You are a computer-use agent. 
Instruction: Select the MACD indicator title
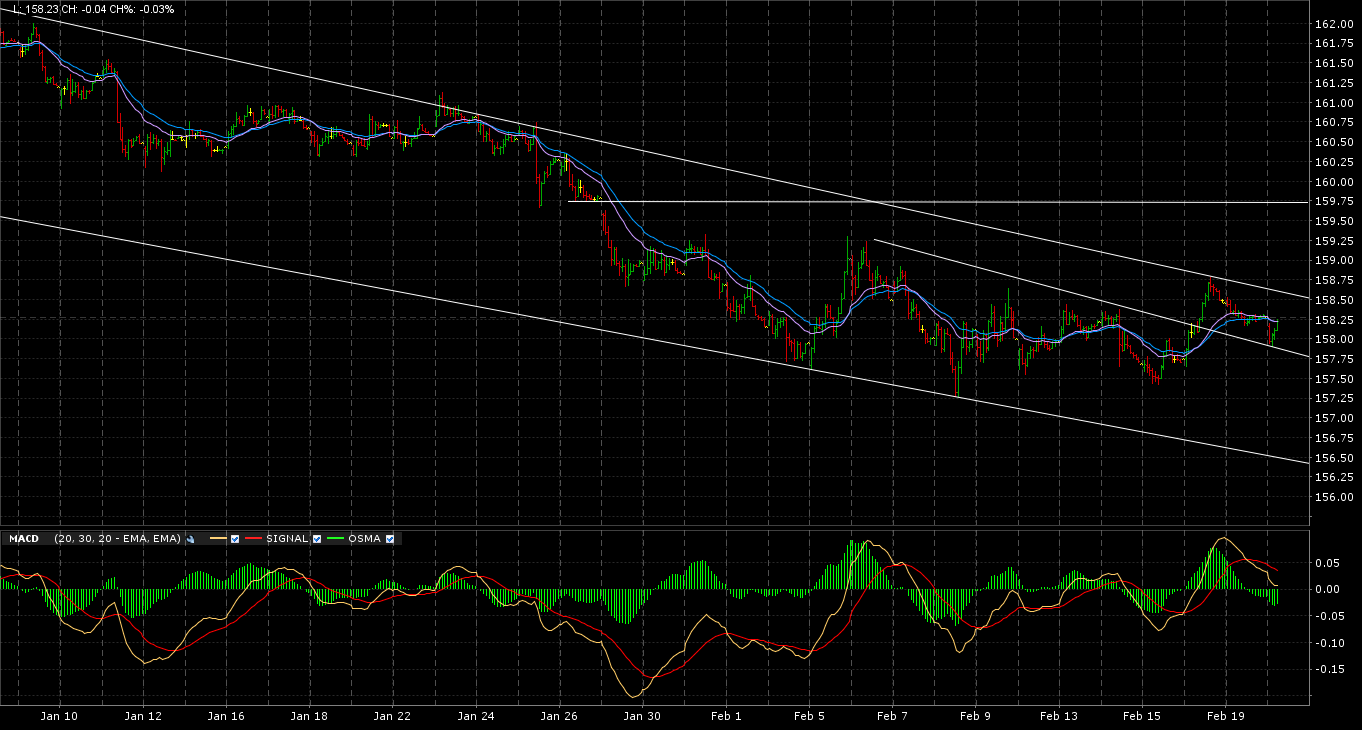tap(23, 539)
